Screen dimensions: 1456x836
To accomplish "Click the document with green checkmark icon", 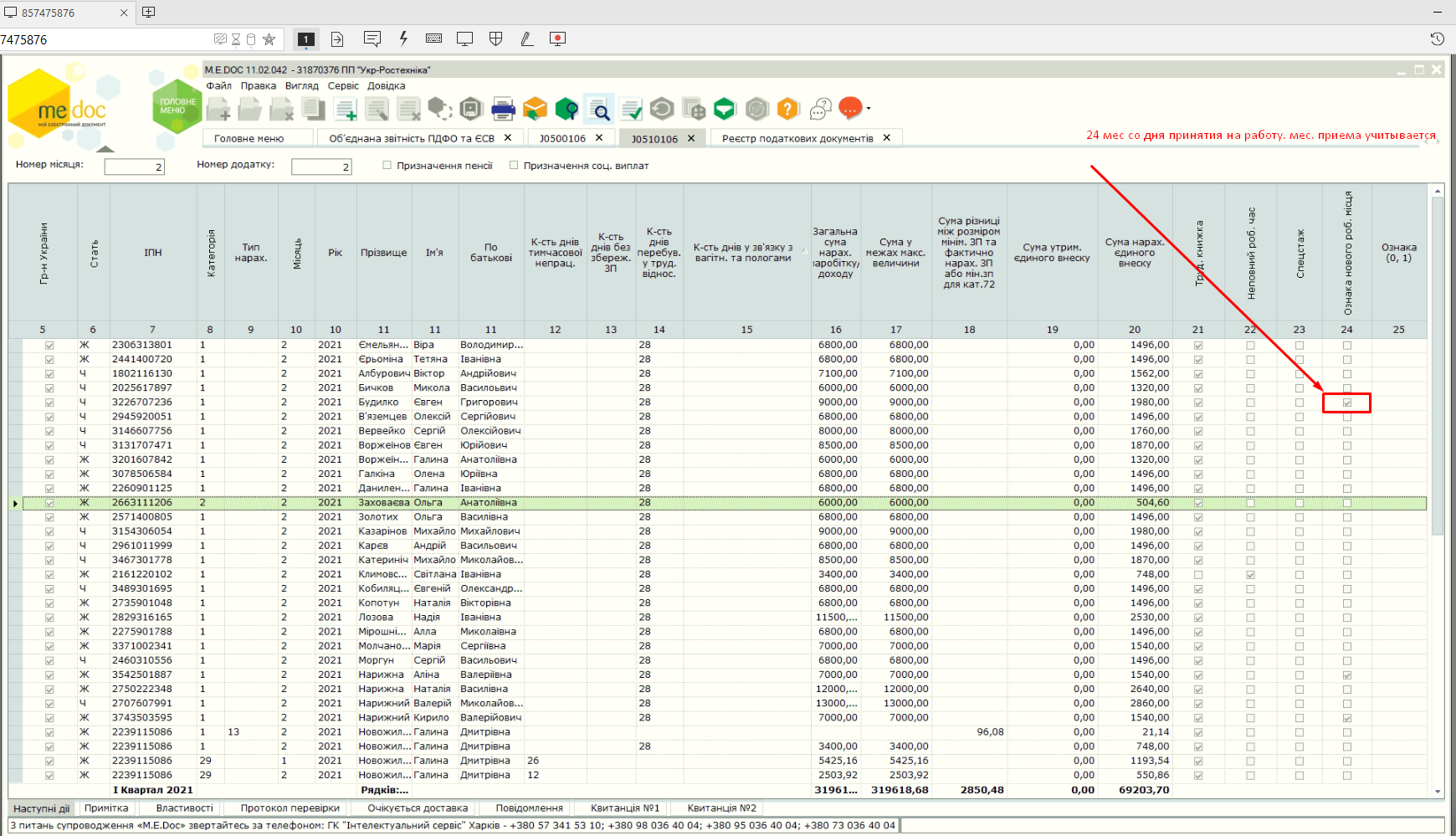I will click(x=631, y=109).
